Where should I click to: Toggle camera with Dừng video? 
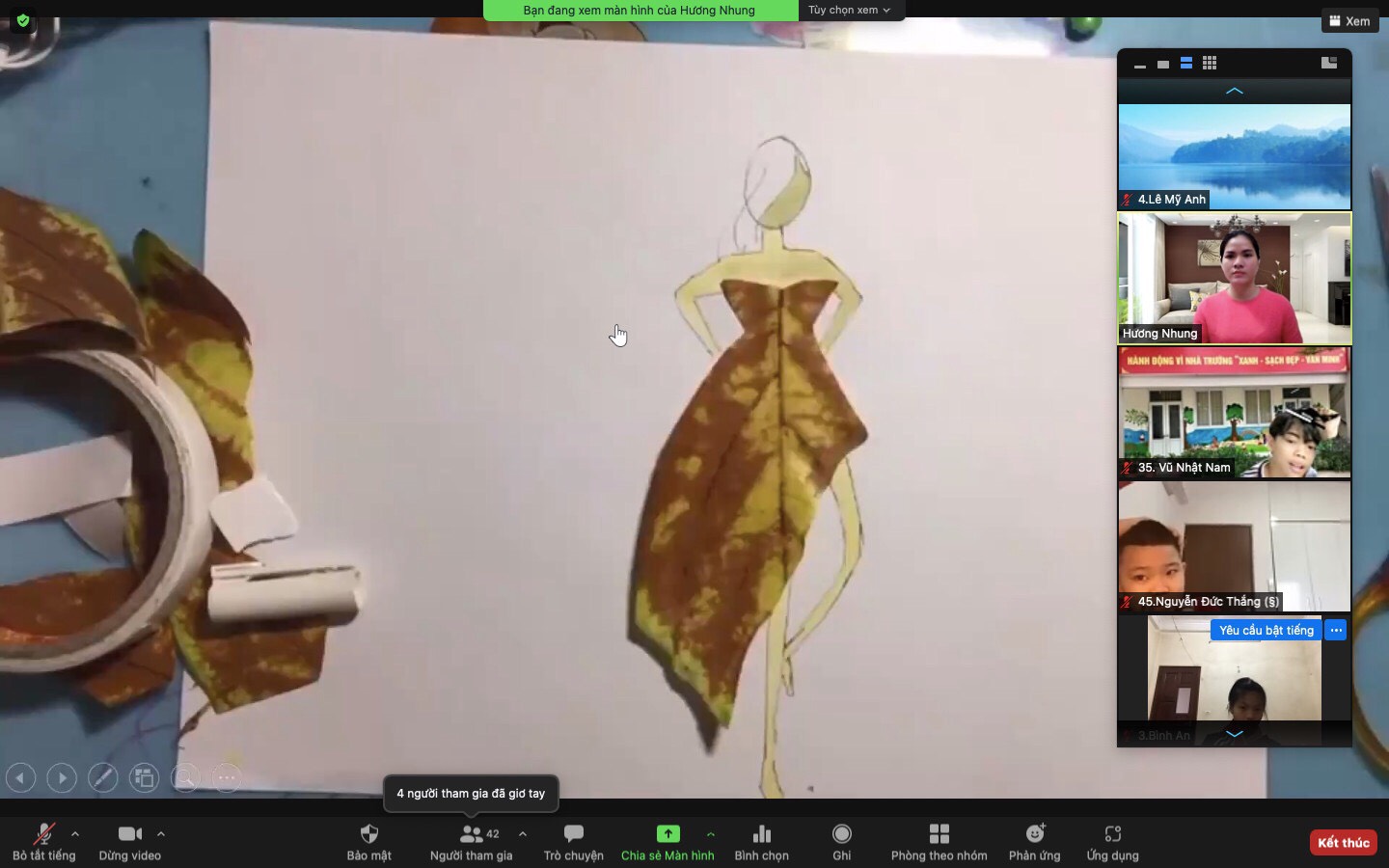pos(129,841)
